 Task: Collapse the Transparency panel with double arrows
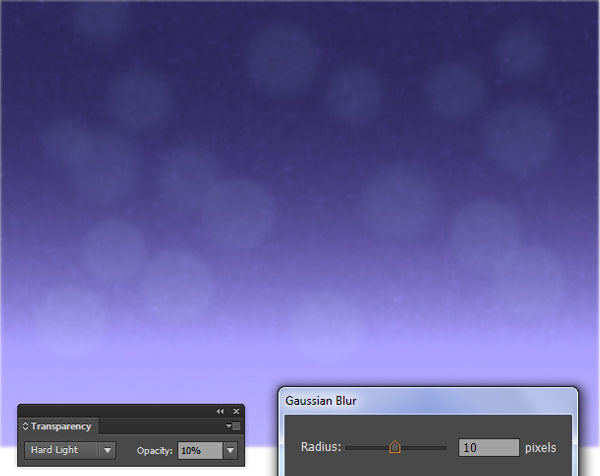pyautogui.click(x=220, y=411)
